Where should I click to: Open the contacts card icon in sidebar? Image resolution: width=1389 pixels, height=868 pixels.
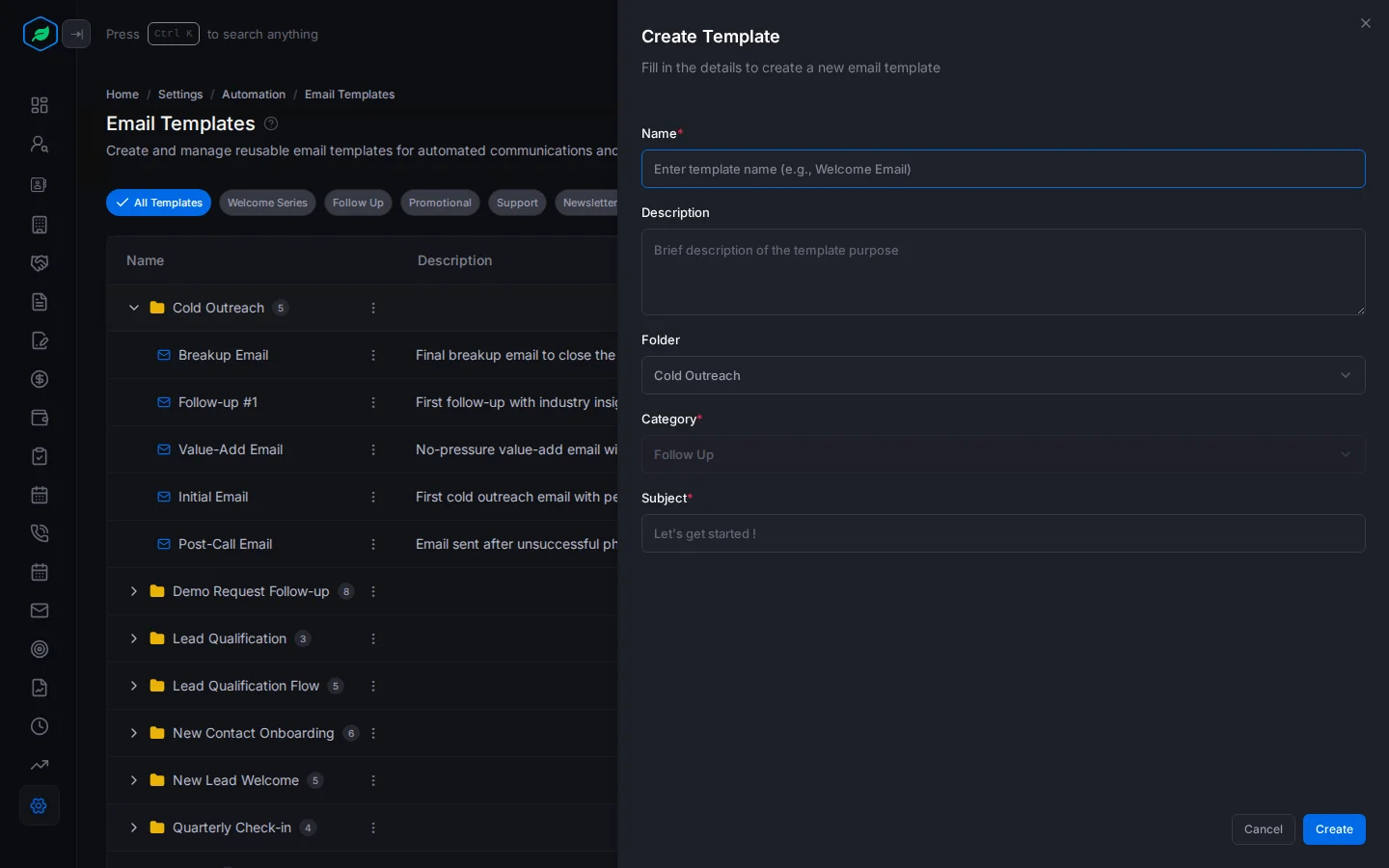40,184
